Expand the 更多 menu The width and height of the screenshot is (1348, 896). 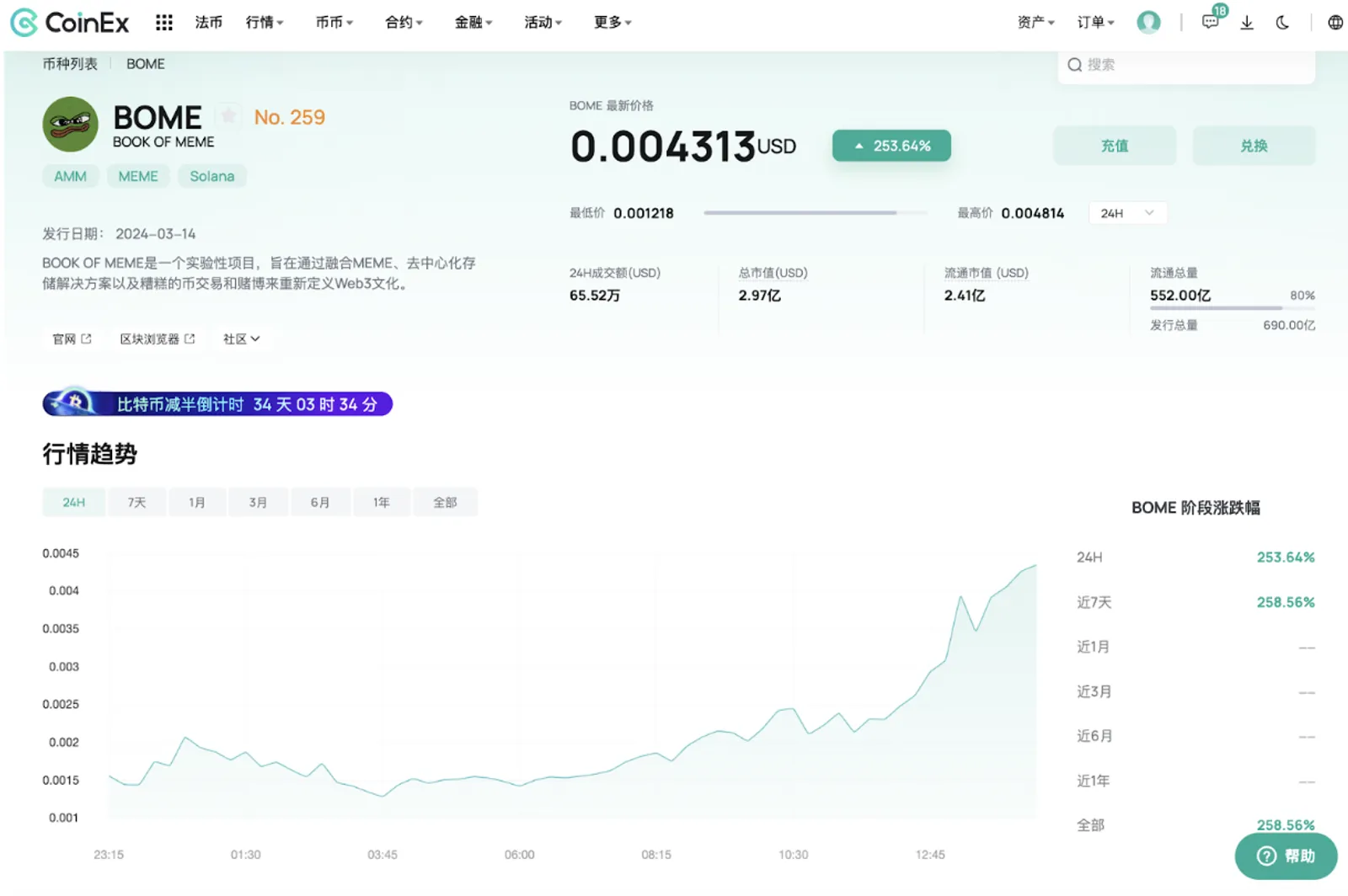612,23
